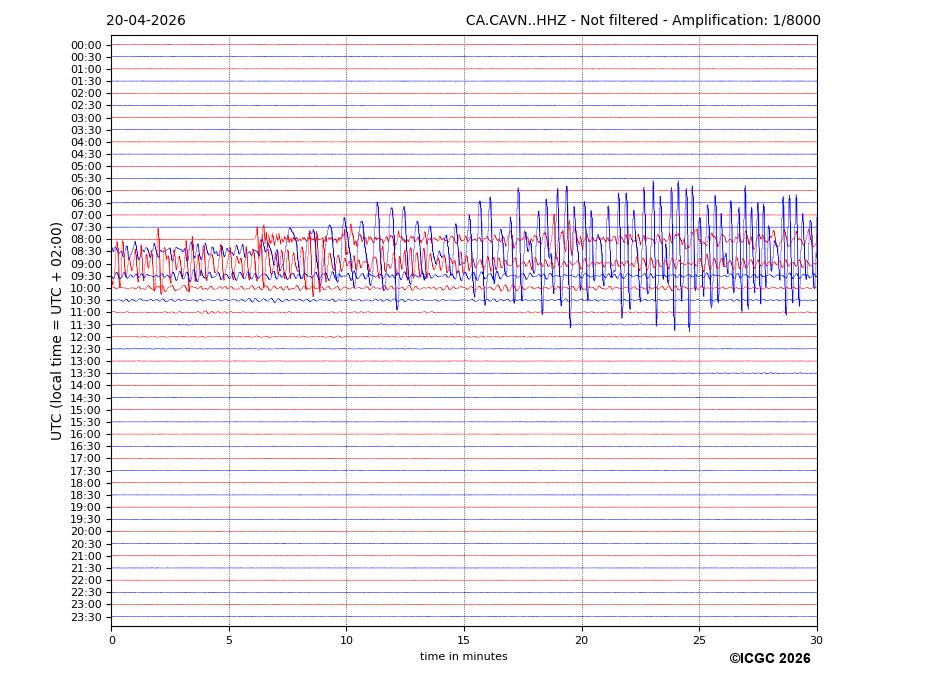Select the 06:00 time row label
The image size is (927, 696).
[86, 191]
